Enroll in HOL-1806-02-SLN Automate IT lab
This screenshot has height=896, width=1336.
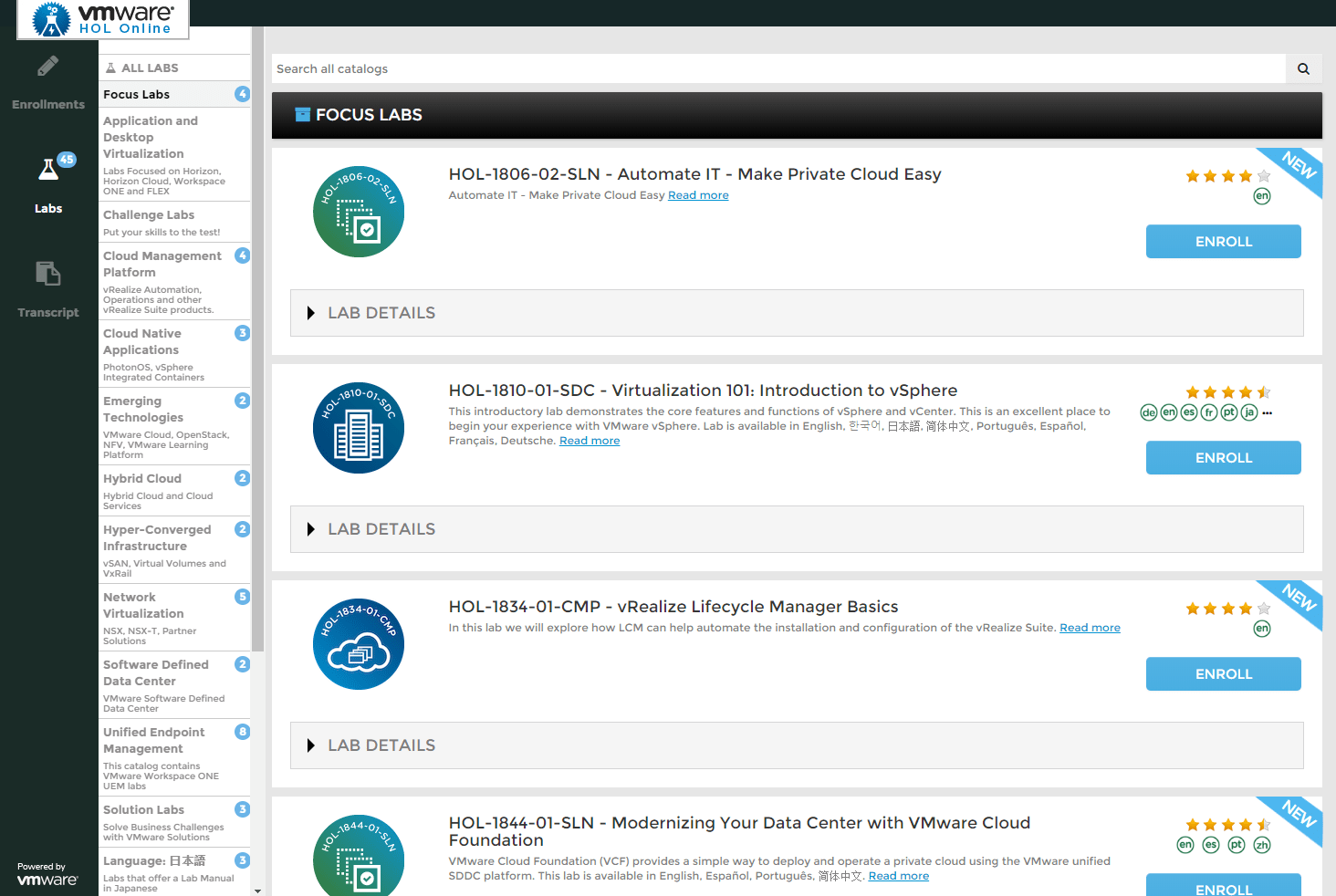point(1224,242)
